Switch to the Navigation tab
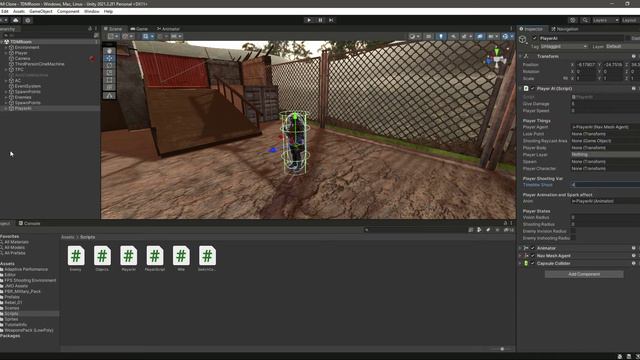 (565, 29)
